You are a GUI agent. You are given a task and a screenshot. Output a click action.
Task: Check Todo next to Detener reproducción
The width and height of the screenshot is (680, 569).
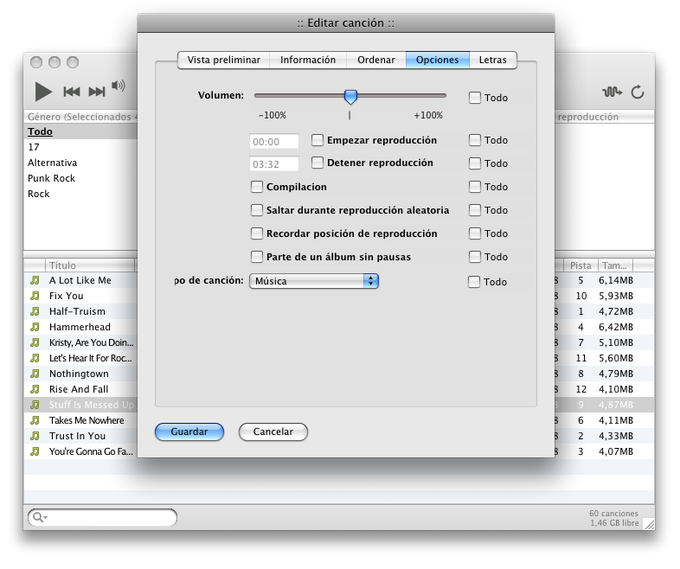point(475,164)
